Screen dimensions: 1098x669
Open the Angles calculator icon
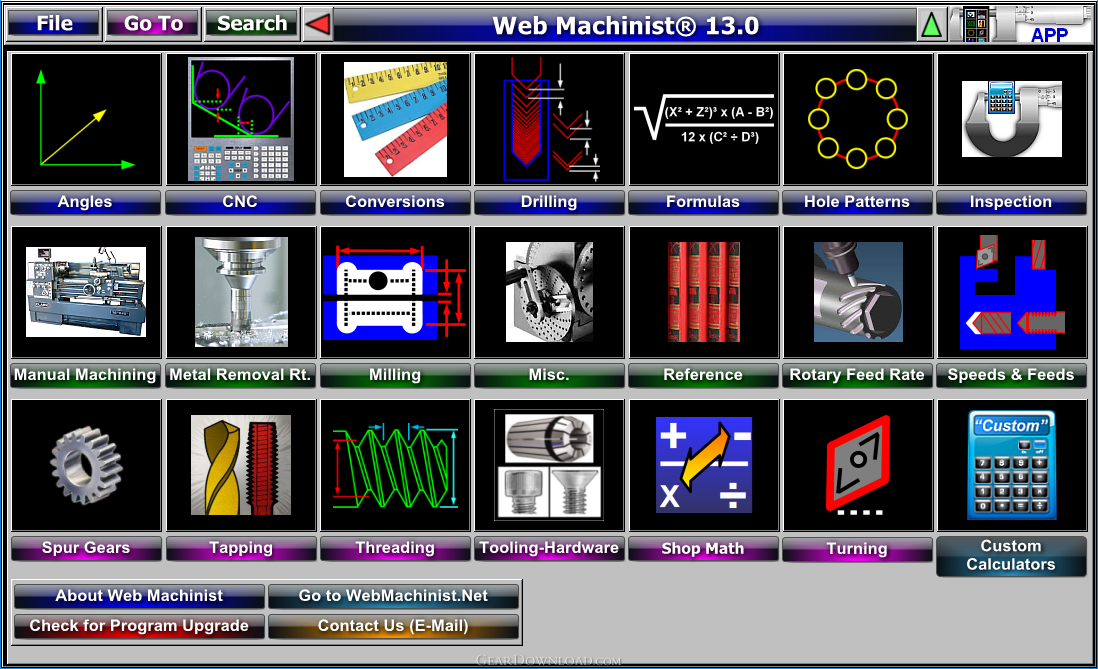tap(86, 119)
